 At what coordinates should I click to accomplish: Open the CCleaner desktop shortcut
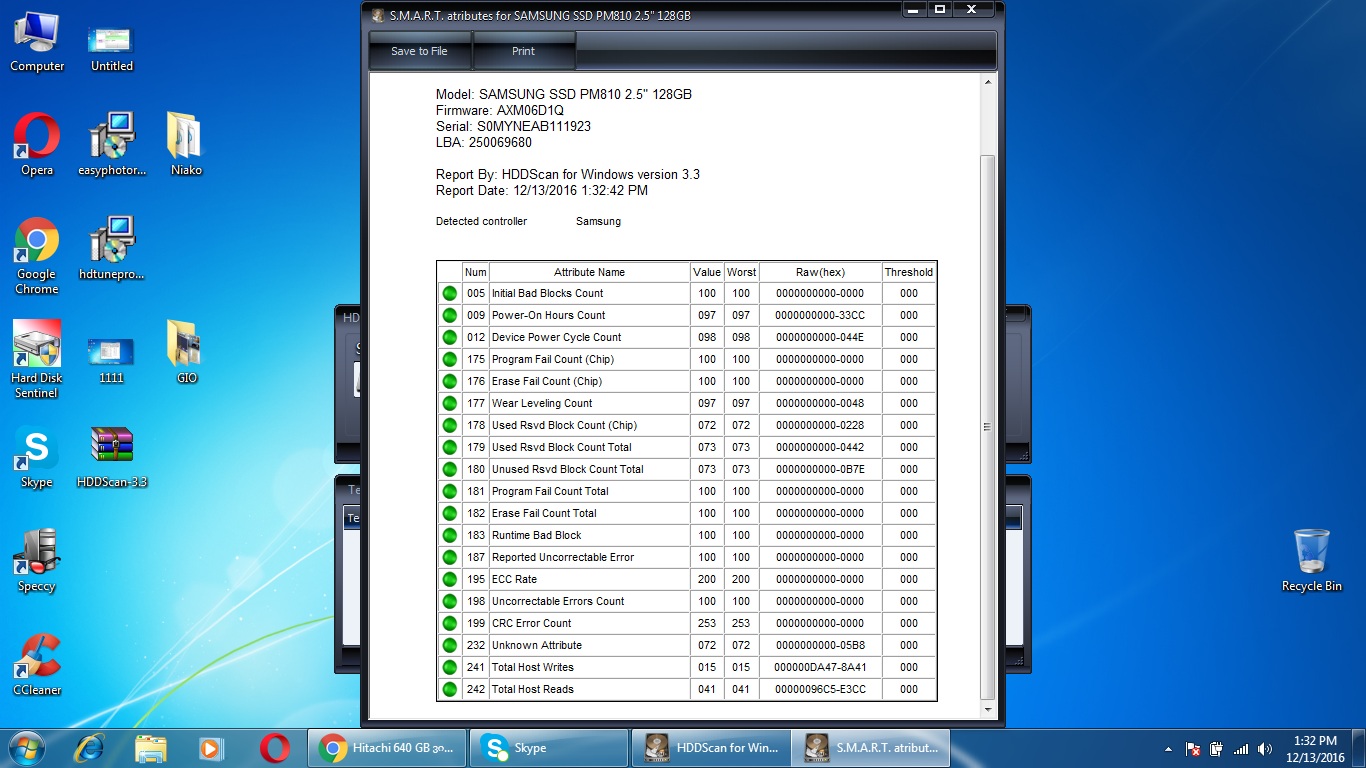[x=37, y=656]
